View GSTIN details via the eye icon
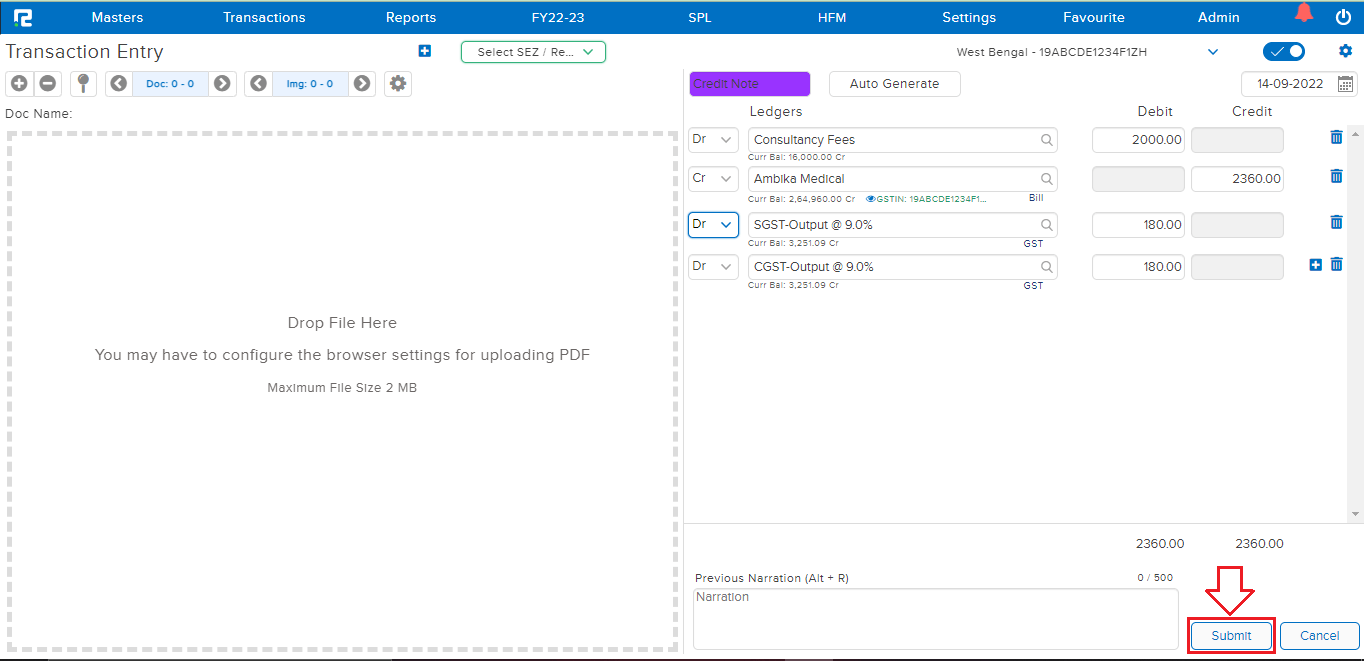The height and width of the screenshot is (661, 1364). point(870,199)
